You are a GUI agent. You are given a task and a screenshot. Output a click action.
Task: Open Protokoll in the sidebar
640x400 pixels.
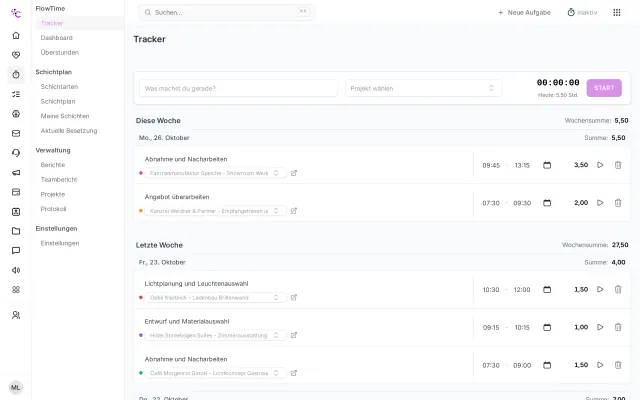tap(53, 209)
